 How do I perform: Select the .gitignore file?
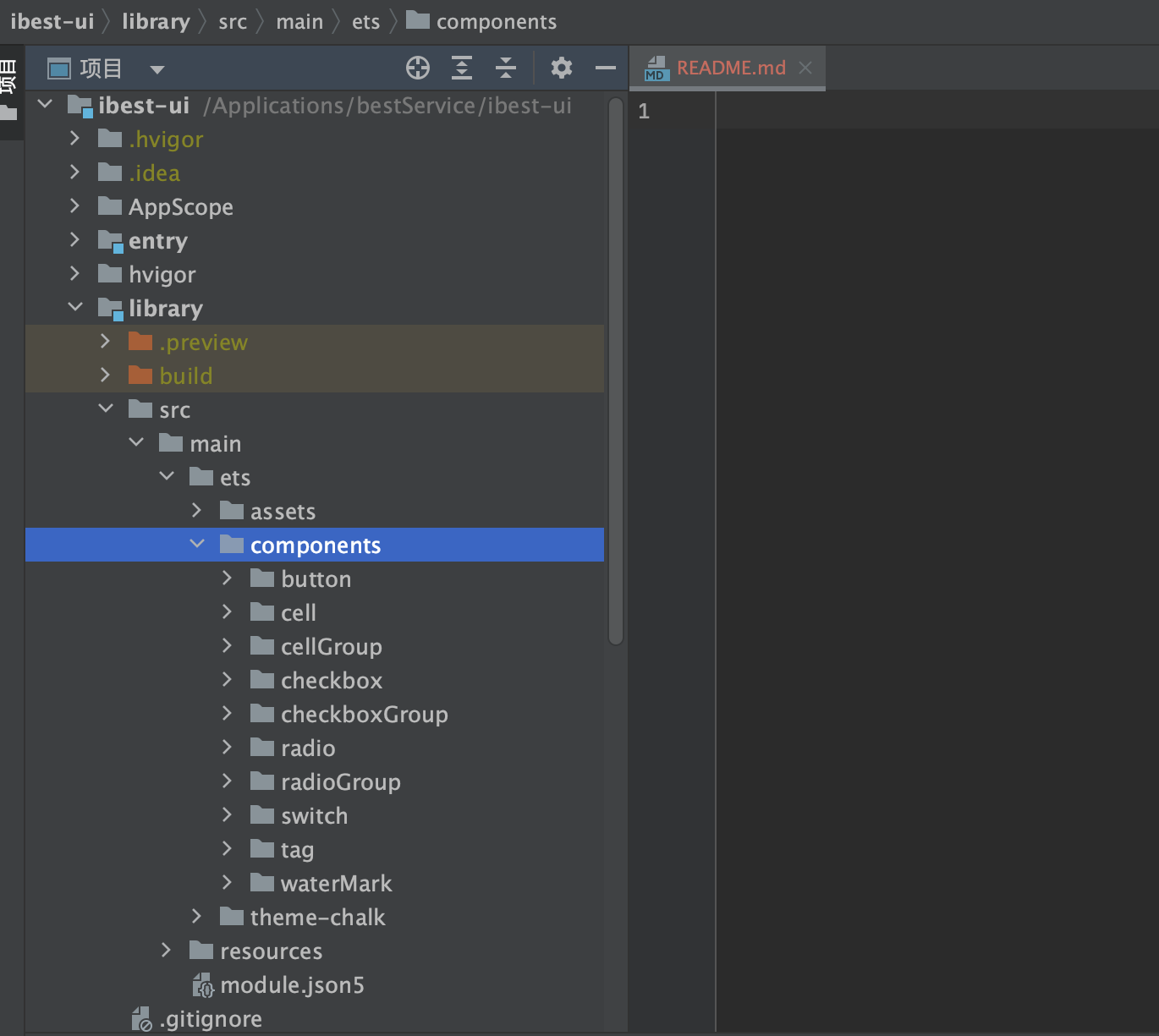coord(211,1019)
